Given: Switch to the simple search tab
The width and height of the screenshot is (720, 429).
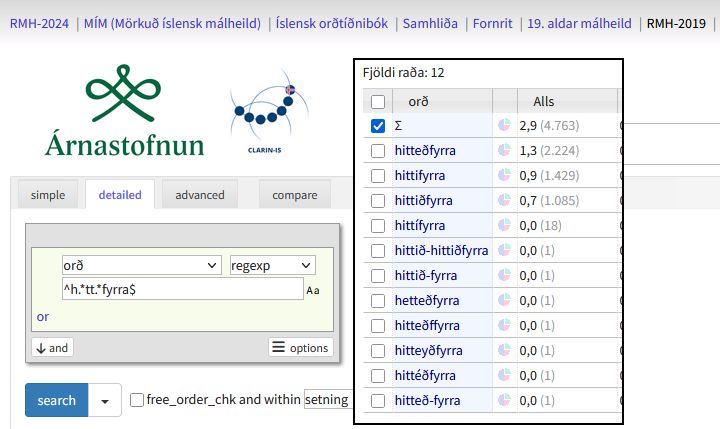Looking at the screenshot, I should tap(48, 195).
